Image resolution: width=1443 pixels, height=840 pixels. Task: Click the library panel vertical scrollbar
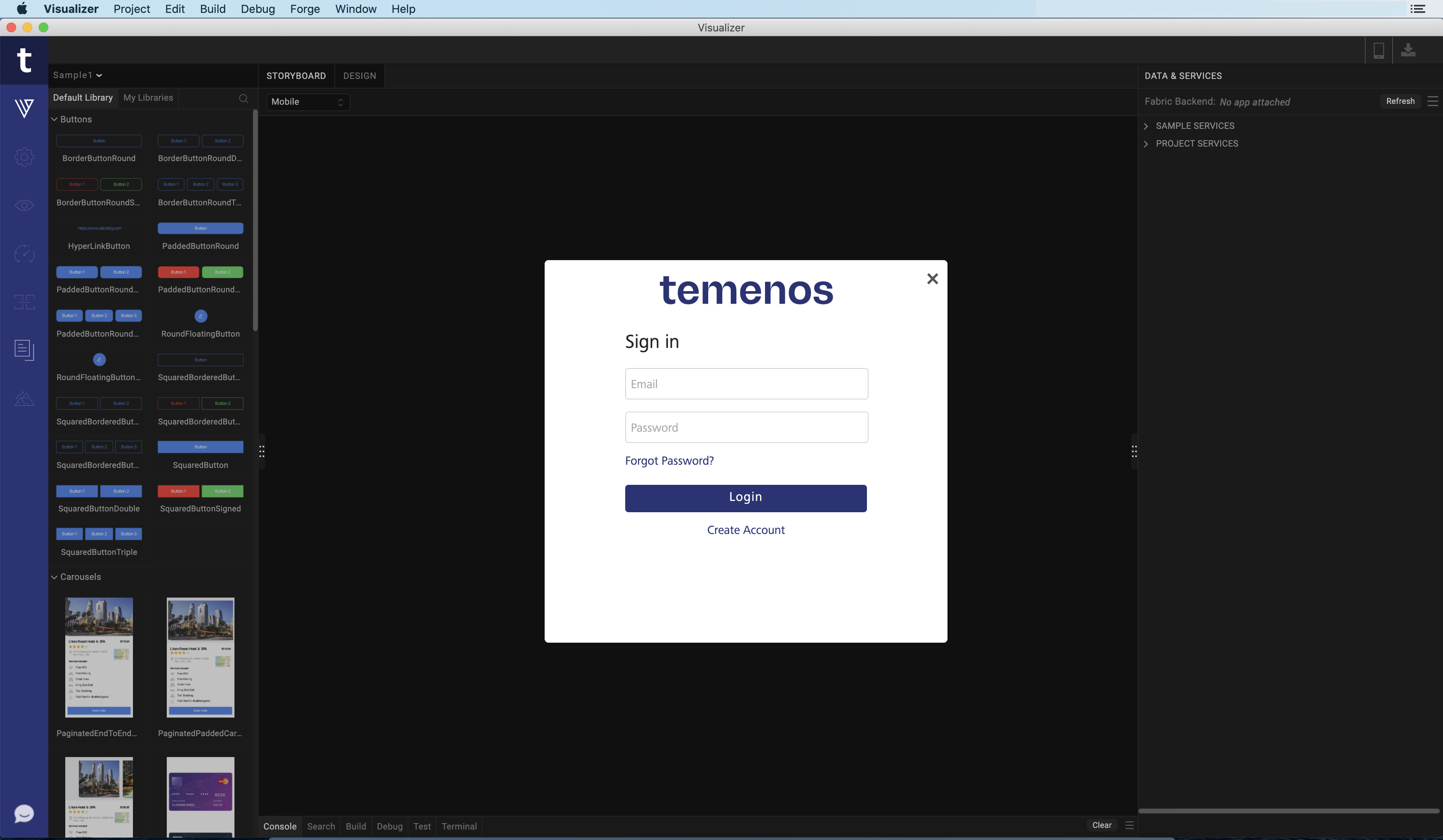tap(255, 221)
